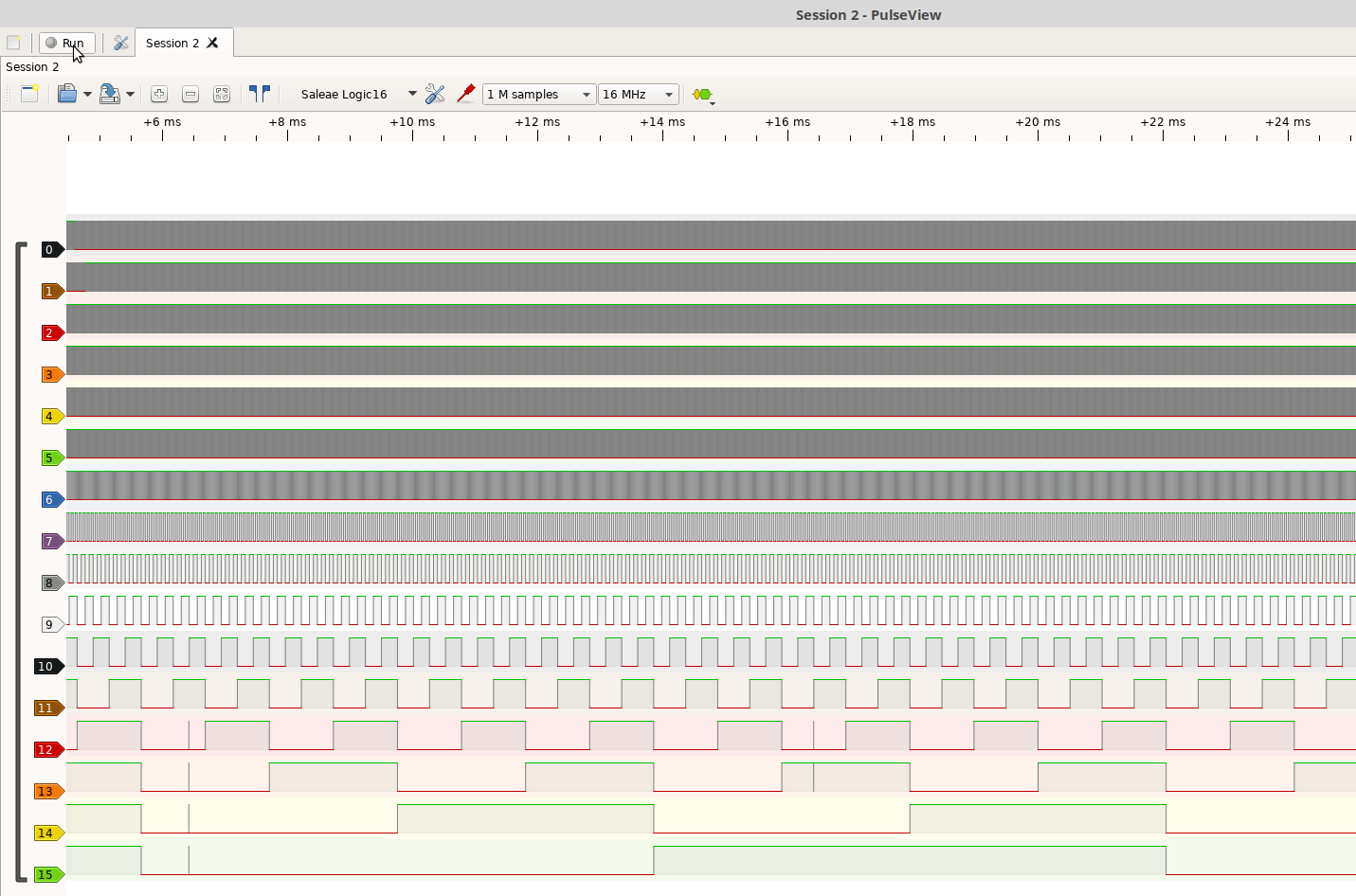Image resolution: width=1356 pixels, height=896 pixels.
Task: Click the toolbar drag handle grip
Action: point(9,94)
